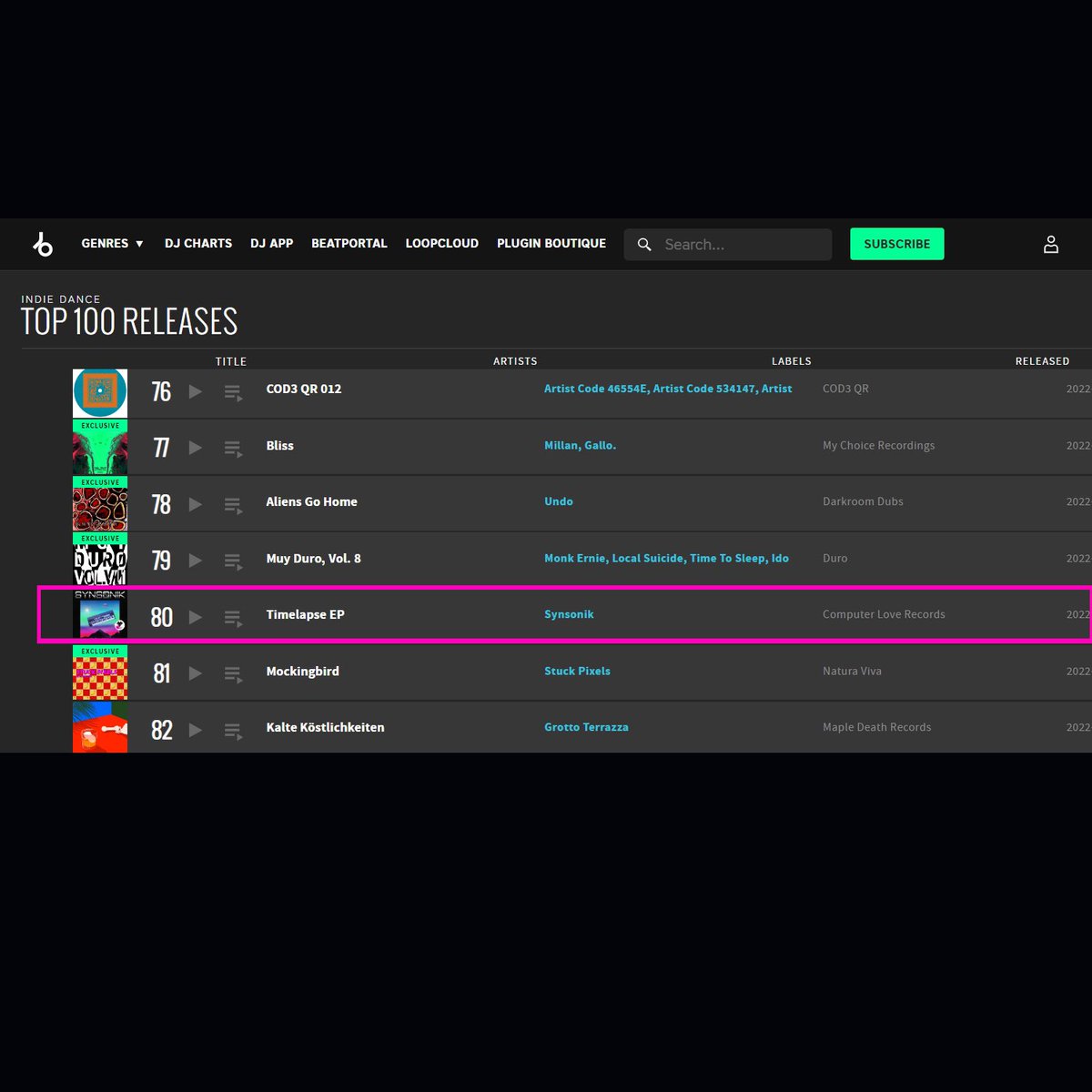Play the Bliss release
This screenshot has width=1092, height=1092.
pyautogui.click(x=195, y=448)
